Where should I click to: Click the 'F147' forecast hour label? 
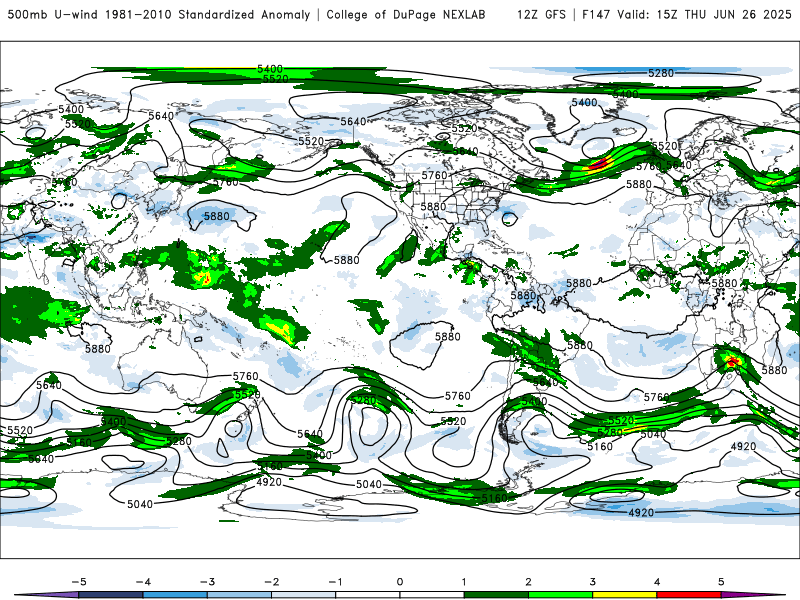coord(596,14)
